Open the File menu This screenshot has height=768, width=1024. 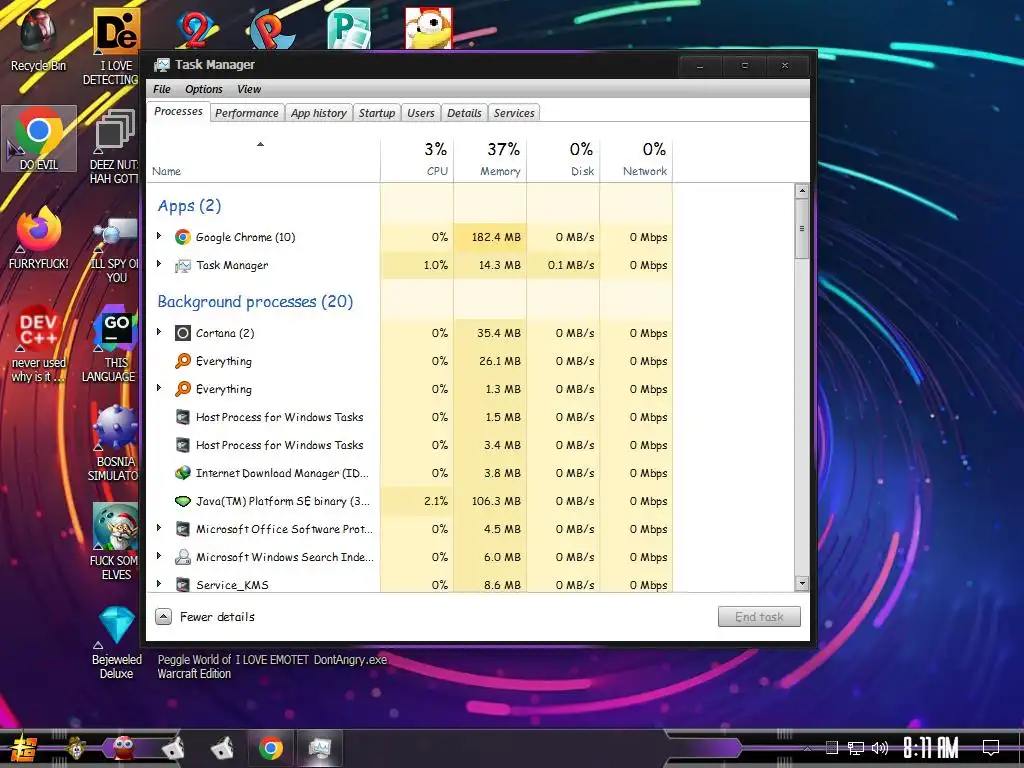[x=162, y=89]
